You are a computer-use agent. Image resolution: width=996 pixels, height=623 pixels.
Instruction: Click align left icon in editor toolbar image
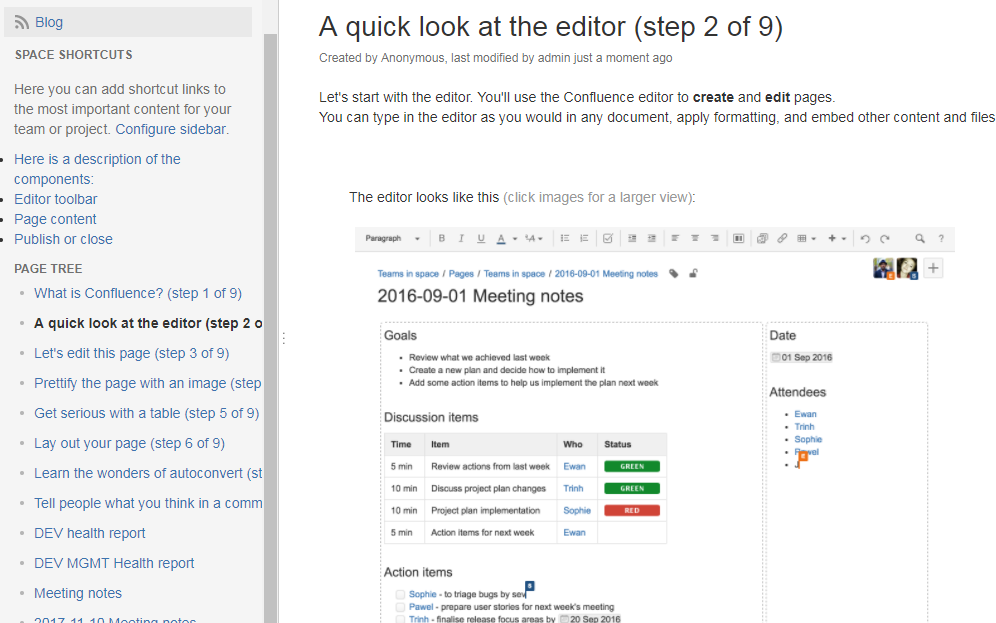(675, 238)
